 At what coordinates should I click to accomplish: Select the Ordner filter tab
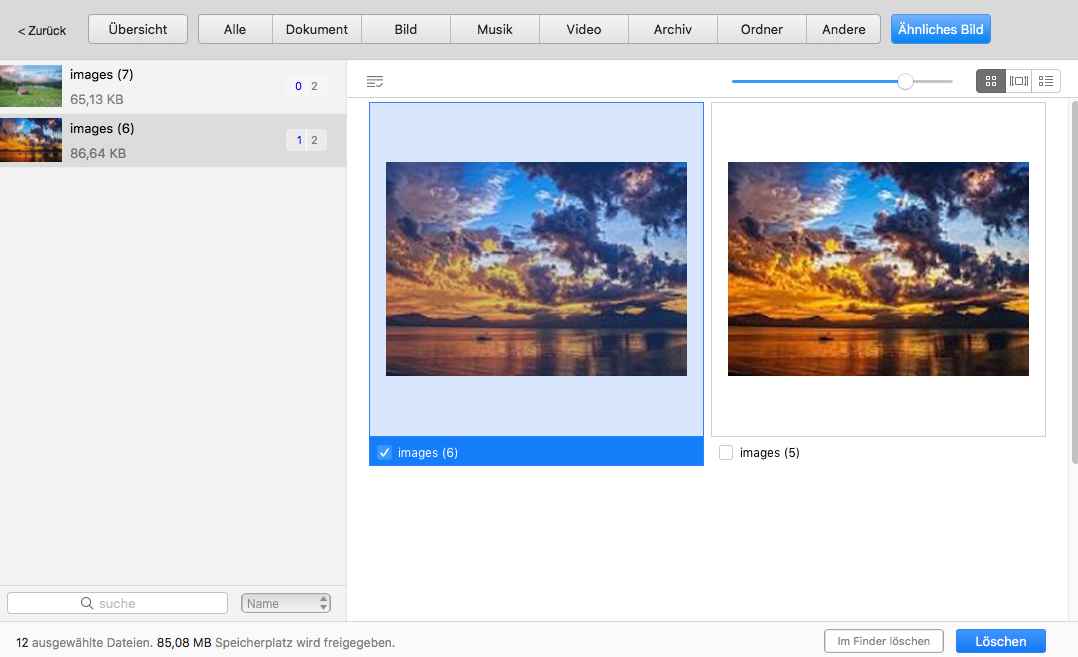(x=762, y=30)
